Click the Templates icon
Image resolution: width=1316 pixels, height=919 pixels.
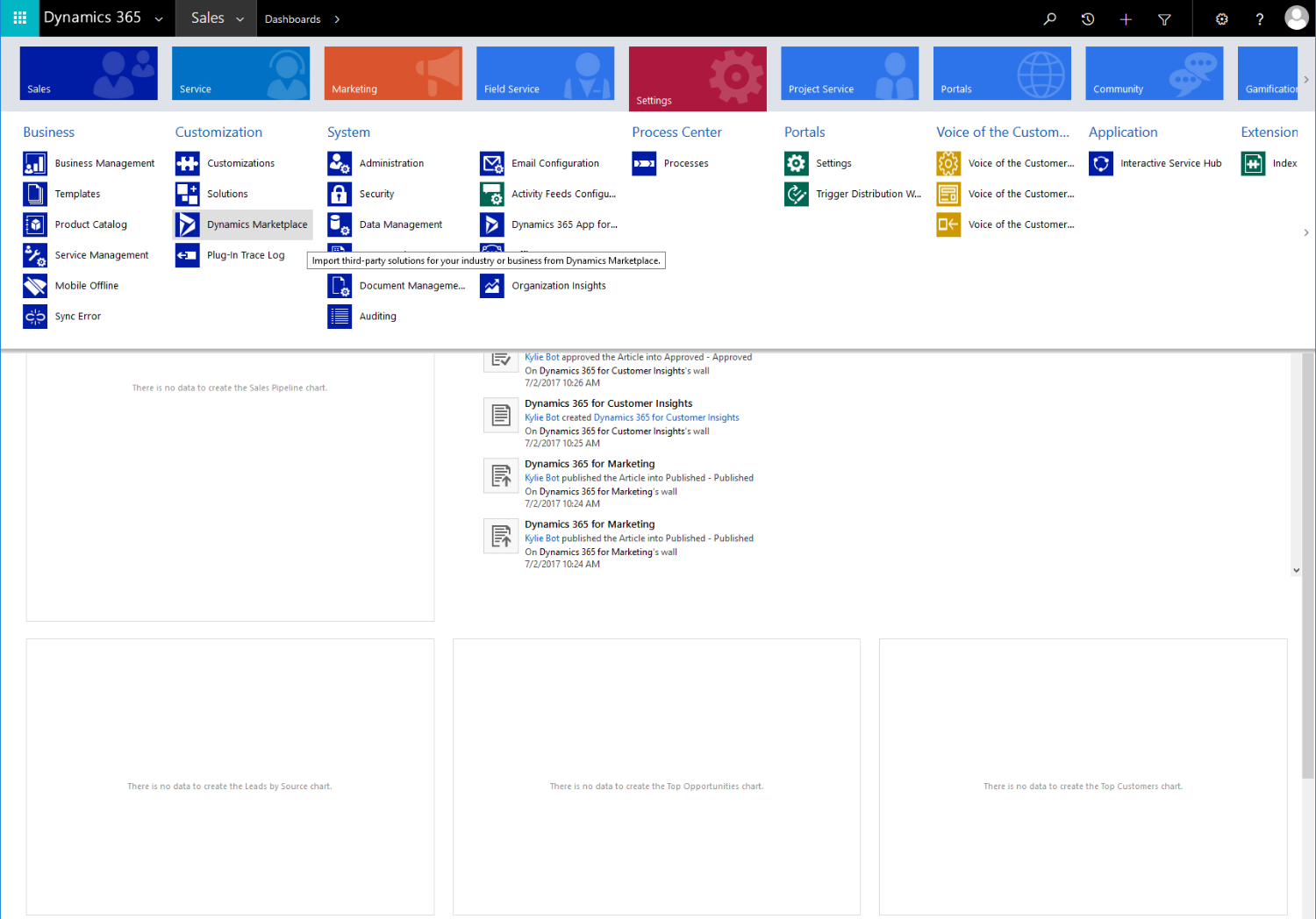pyautogui.click(x=35, y=194)
